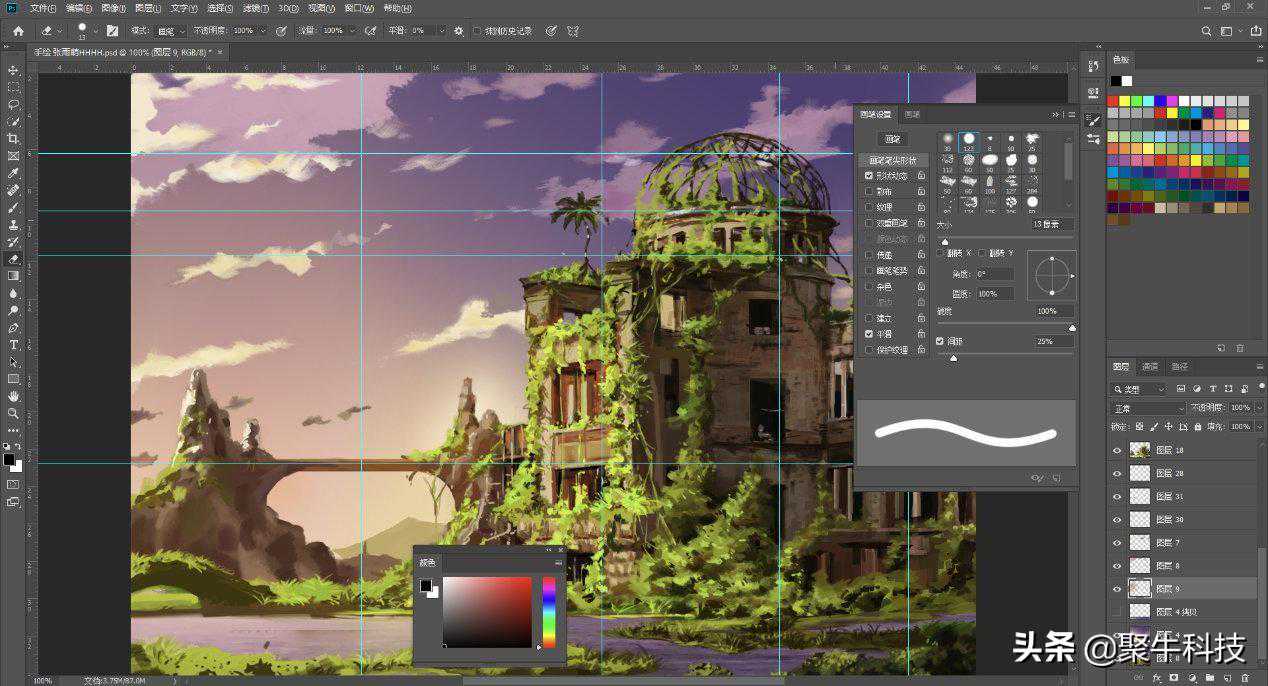Switch to the 通道 (Channels) tab
1268x686 pixels.
(1150, 367)
